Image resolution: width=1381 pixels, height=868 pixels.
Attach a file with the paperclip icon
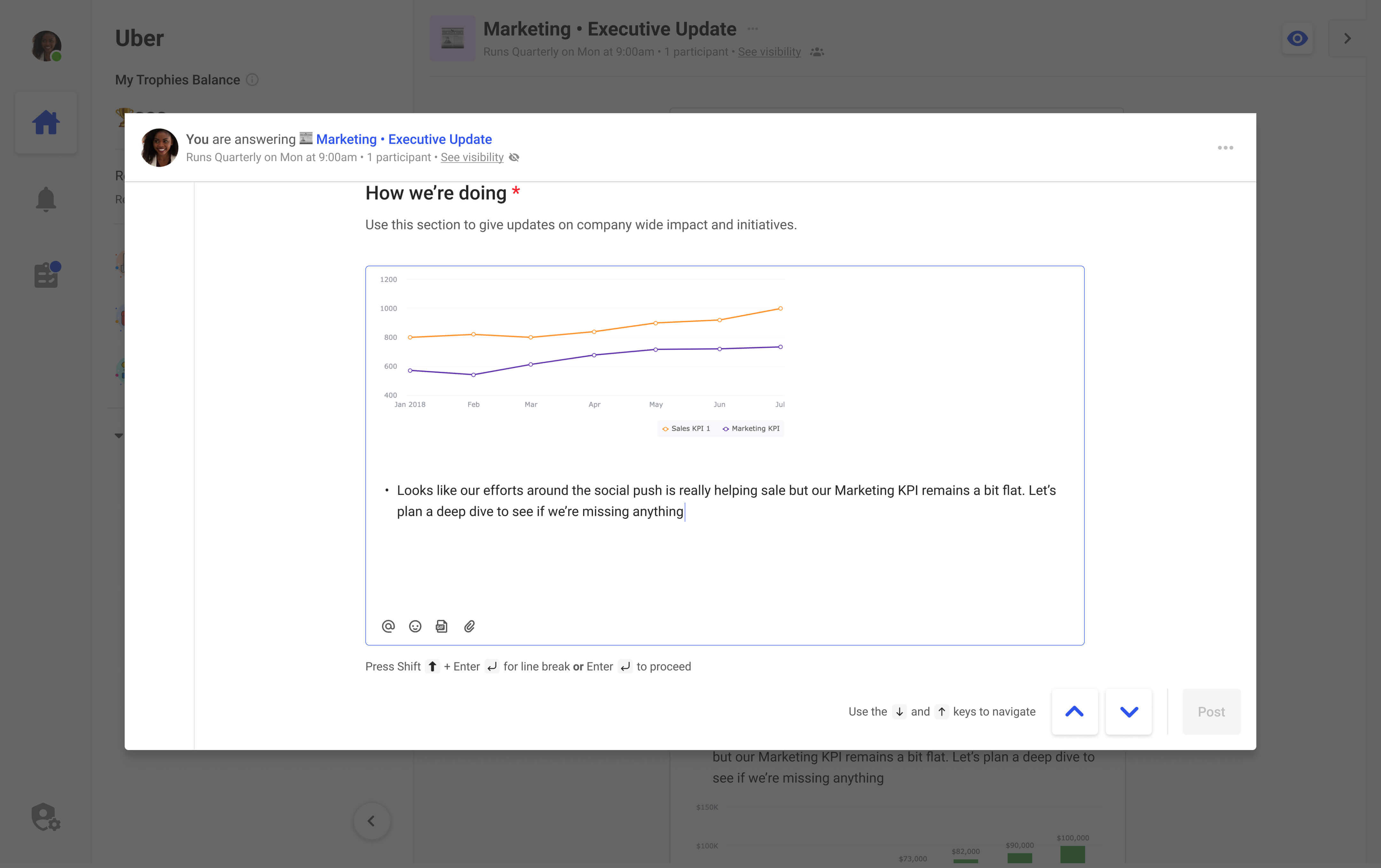click(470, 626)
